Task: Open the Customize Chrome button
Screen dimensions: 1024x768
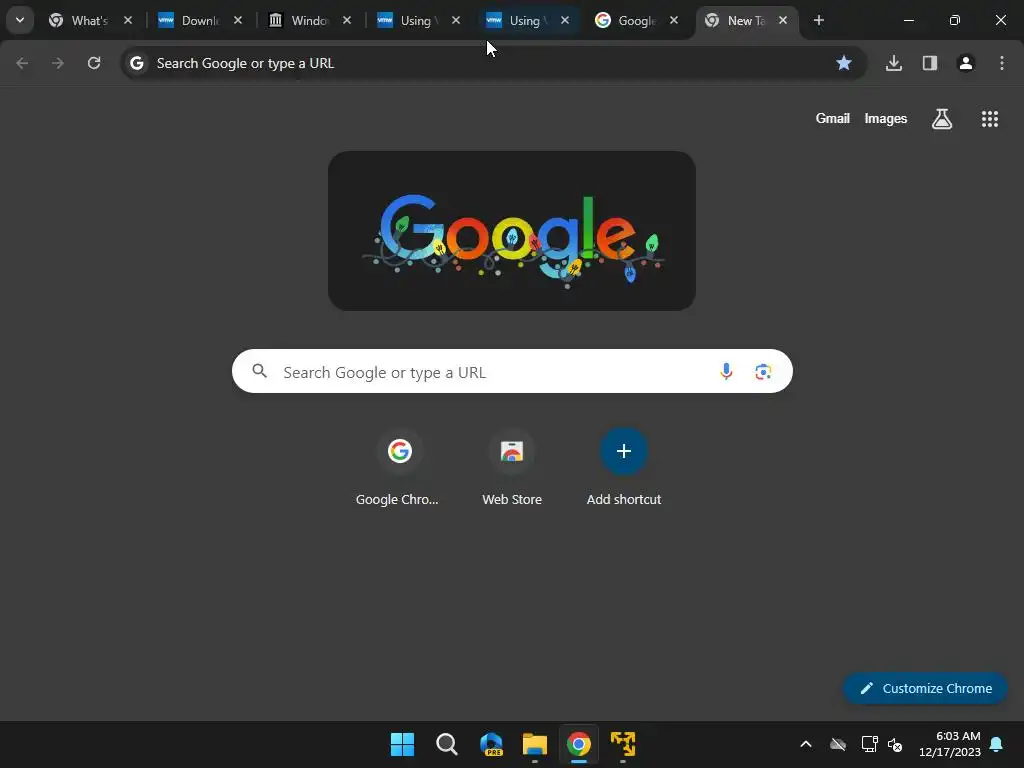Action: click(x=925, y=688)
